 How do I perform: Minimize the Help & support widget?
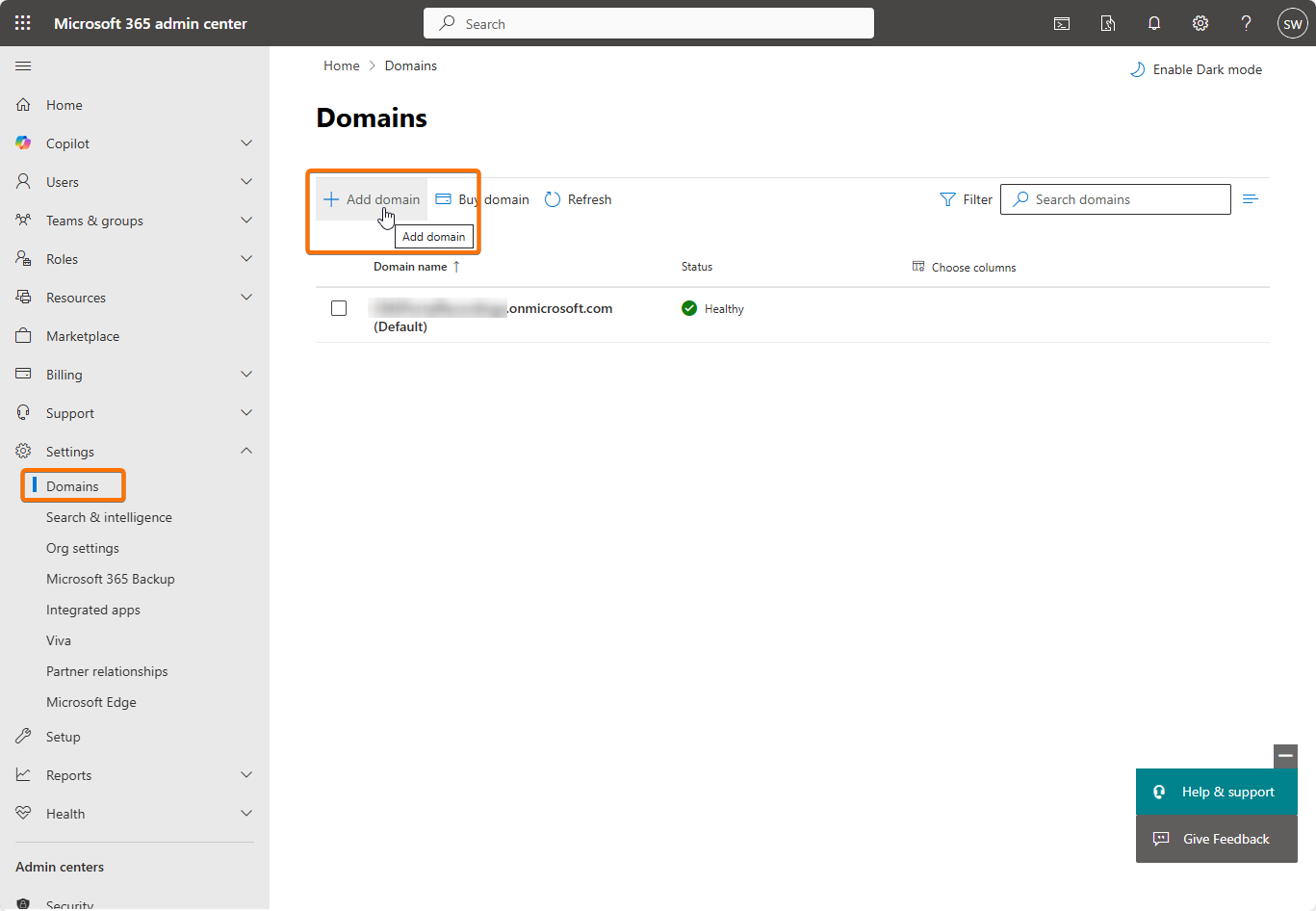point(1285,756)
